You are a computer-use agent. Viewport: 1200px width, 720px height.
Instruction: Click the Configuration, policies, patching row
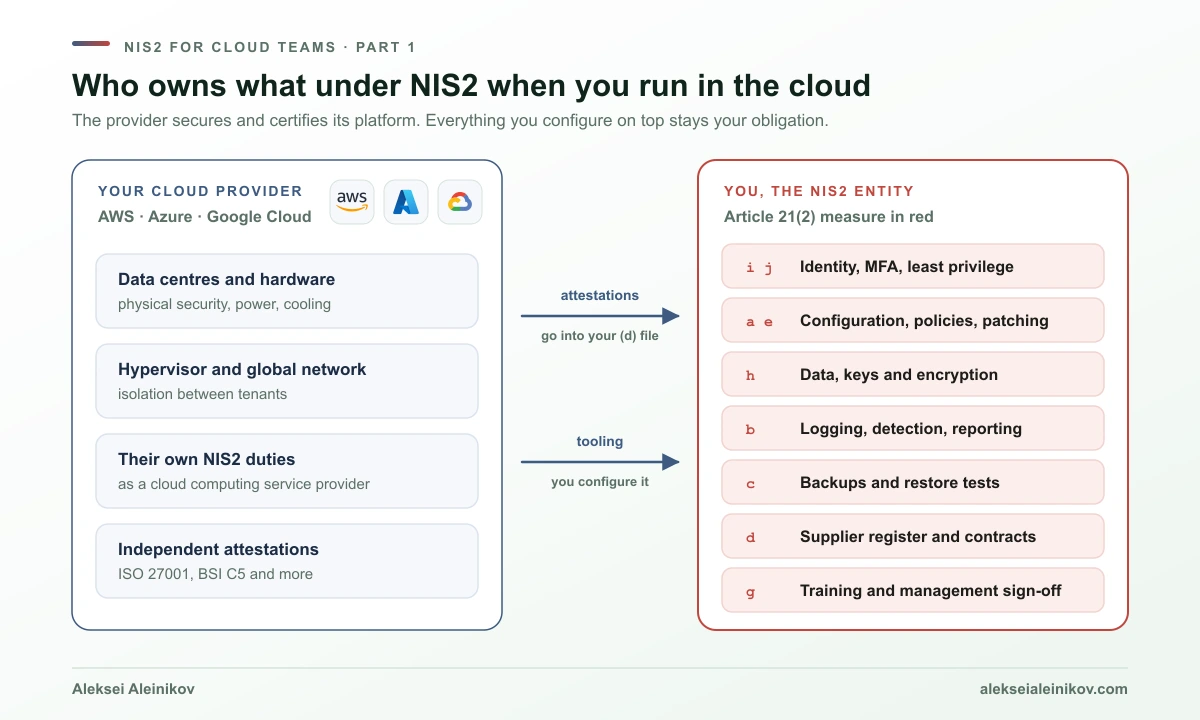coord(913,321)
